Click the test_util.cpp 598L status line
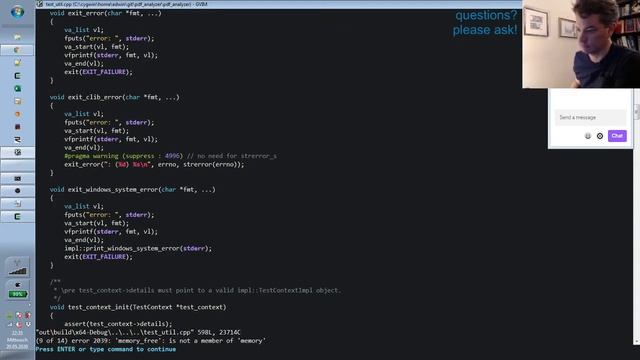Viewport: 640px width, 360px height. 138,332
